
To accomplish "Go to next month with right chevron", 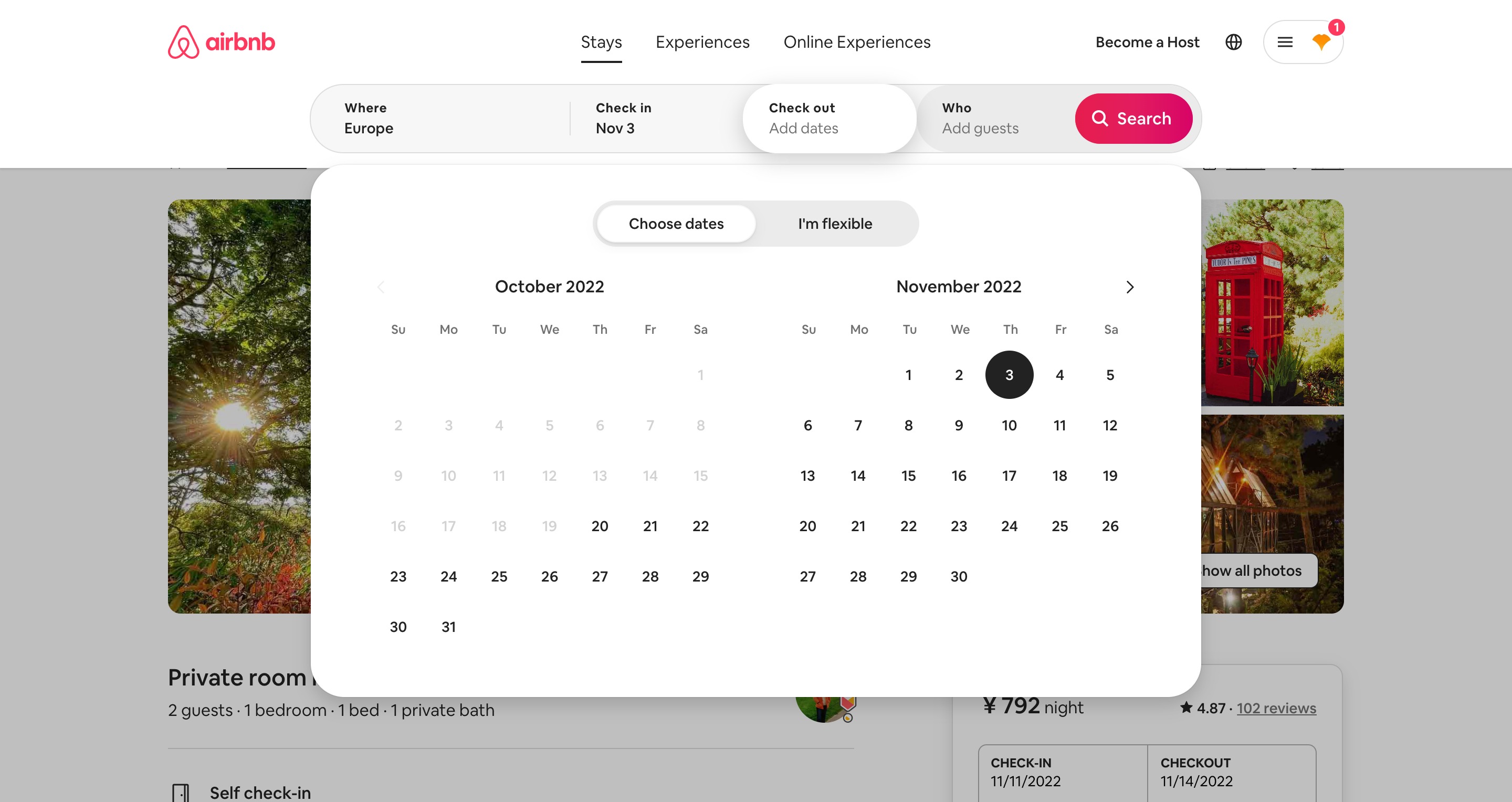I will 1130,287.
